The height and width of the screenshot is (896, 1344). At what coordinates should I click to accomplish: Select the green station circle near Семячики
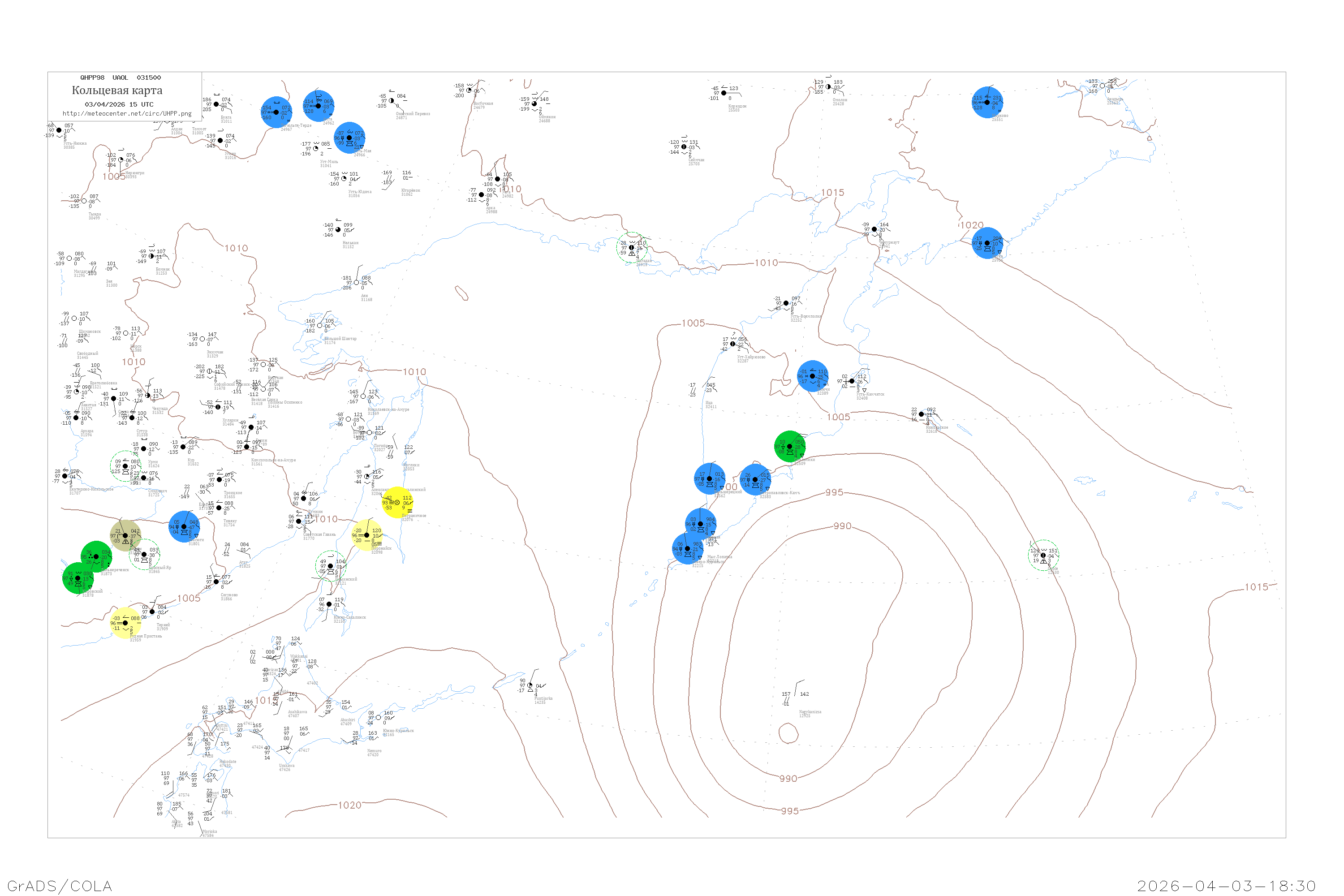790,447
